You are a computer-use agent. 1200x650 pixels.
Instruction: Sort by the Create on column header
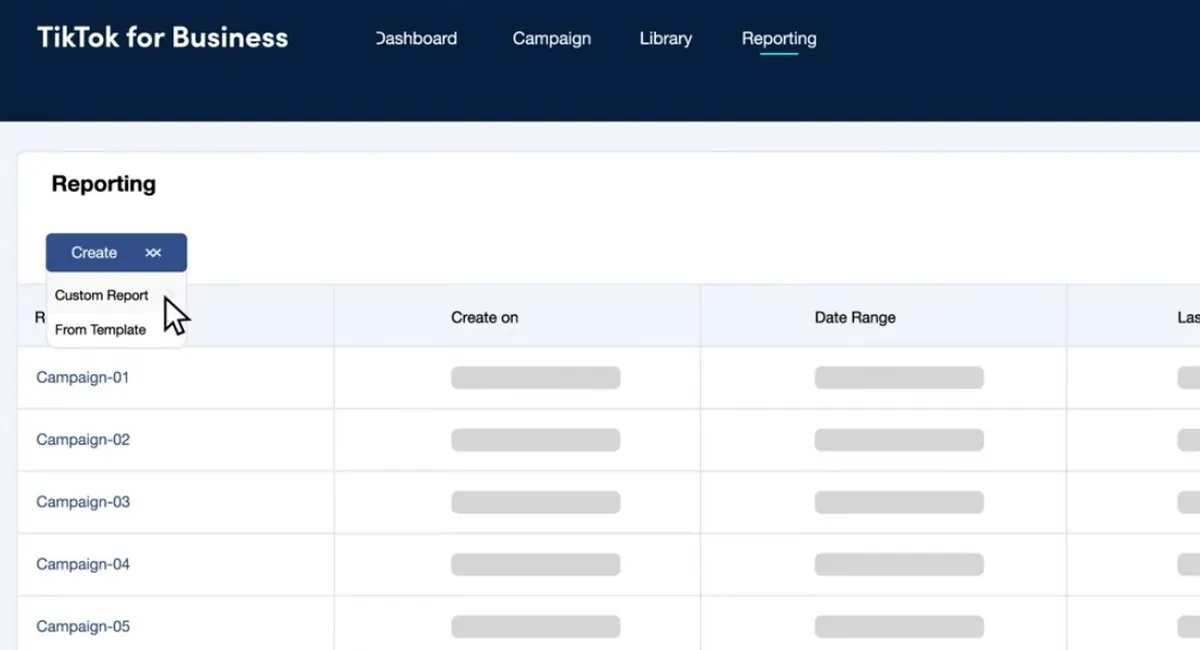click(x=484, y=318)
